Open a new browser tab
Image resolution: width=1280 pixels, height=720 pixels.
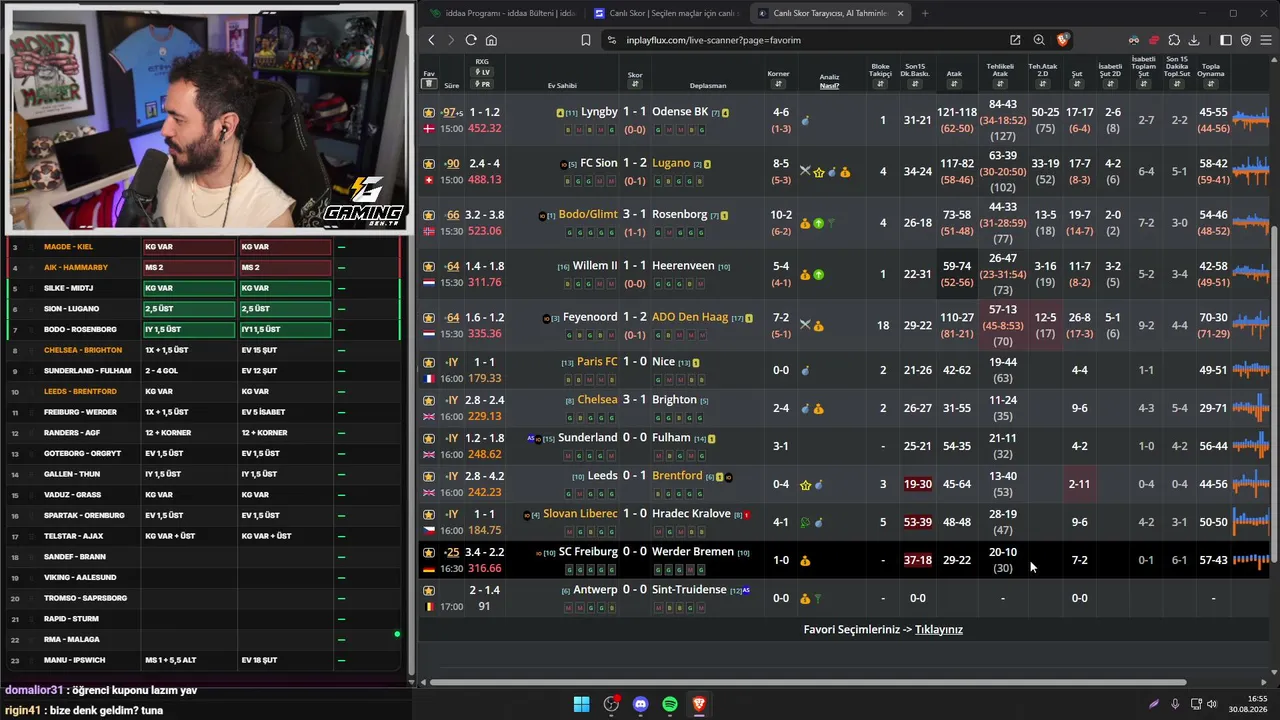tap(925, 13)
